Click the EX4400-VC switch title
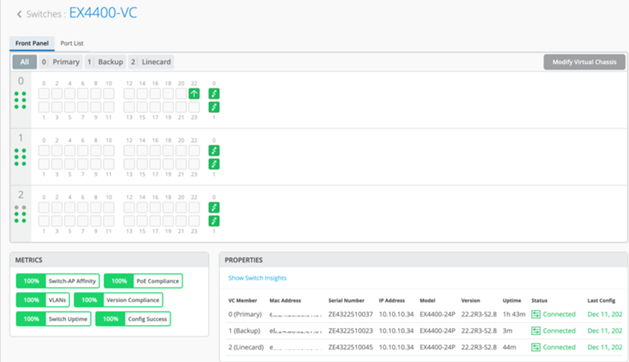 [103, 13]
